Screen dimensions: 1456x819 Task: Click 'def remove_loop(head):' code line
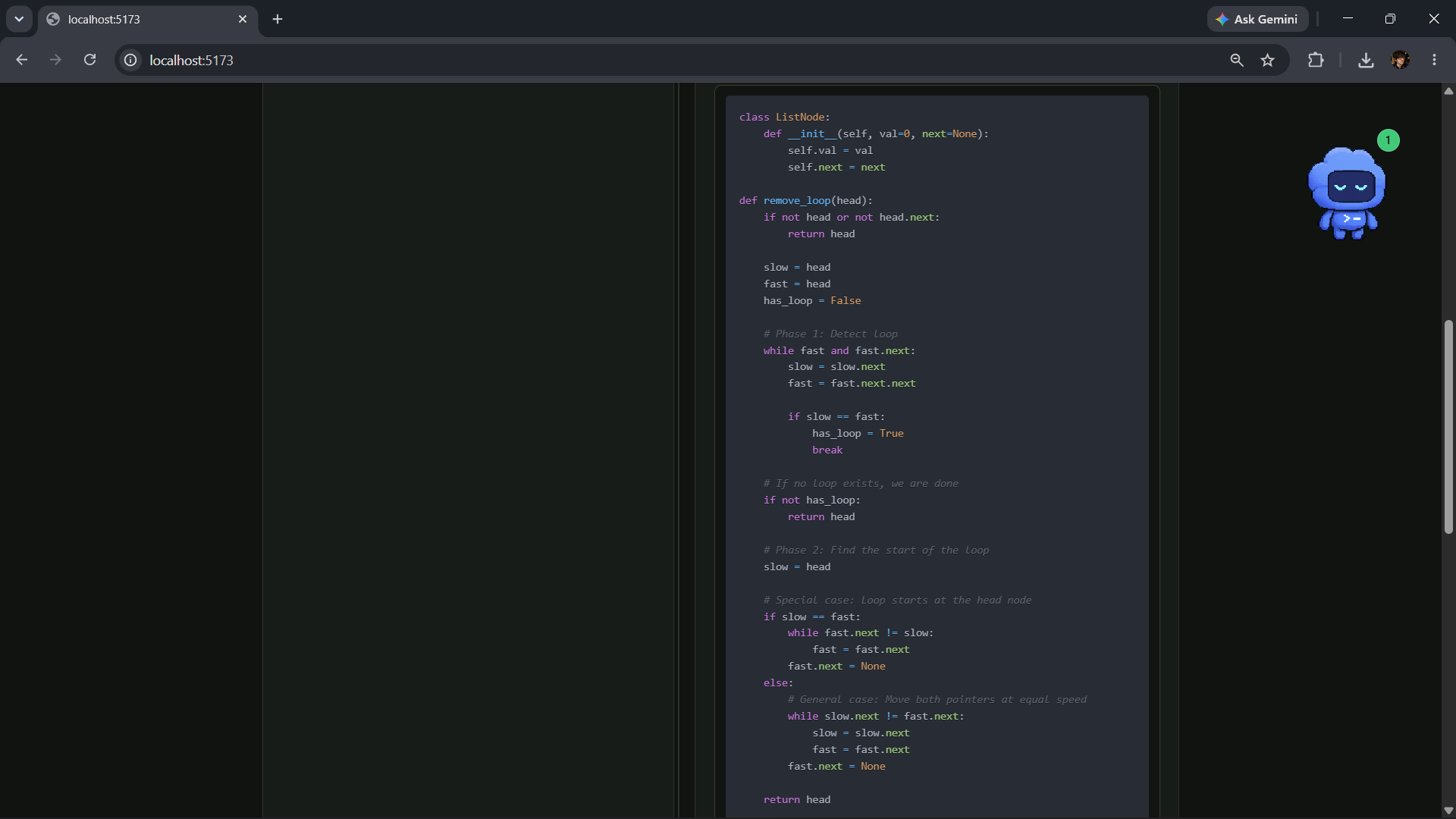(x=806, y=200)
